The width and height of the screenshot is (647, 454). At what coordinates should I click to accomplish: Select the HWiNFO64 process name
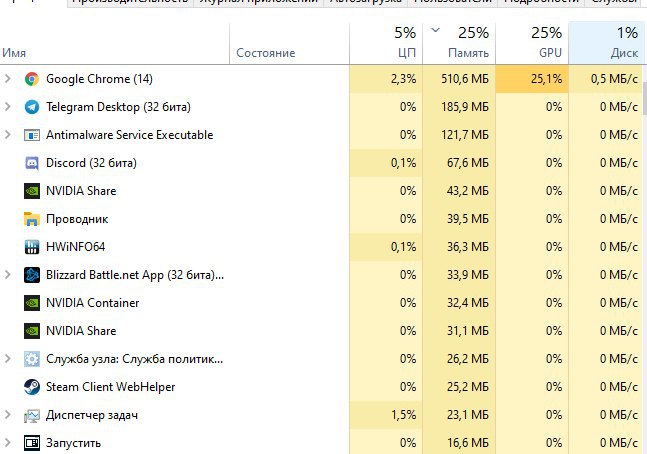click(76, 247)
